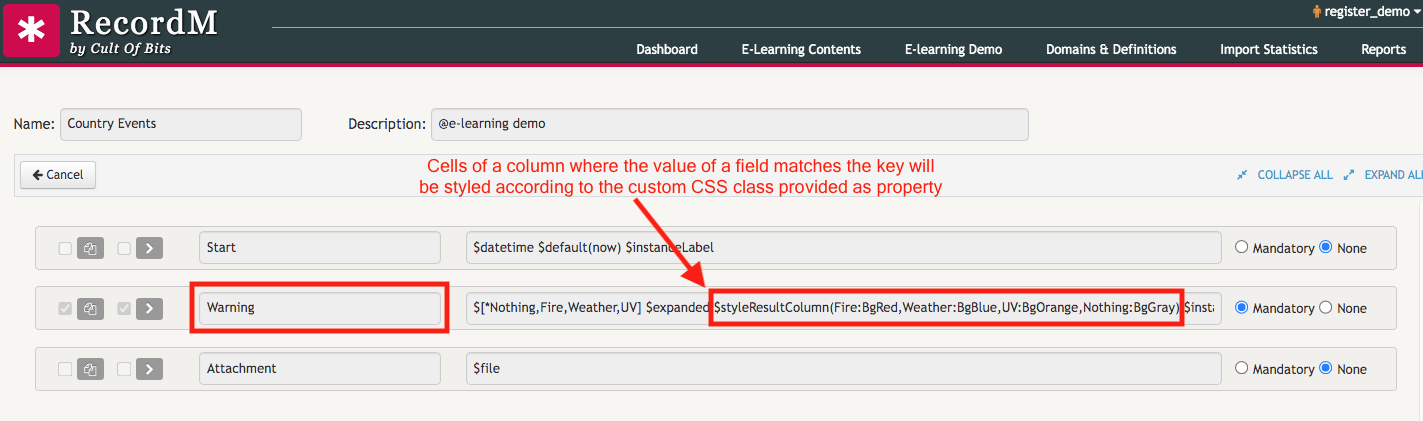Open Domains & Definitions menu

pos(1111,49)
